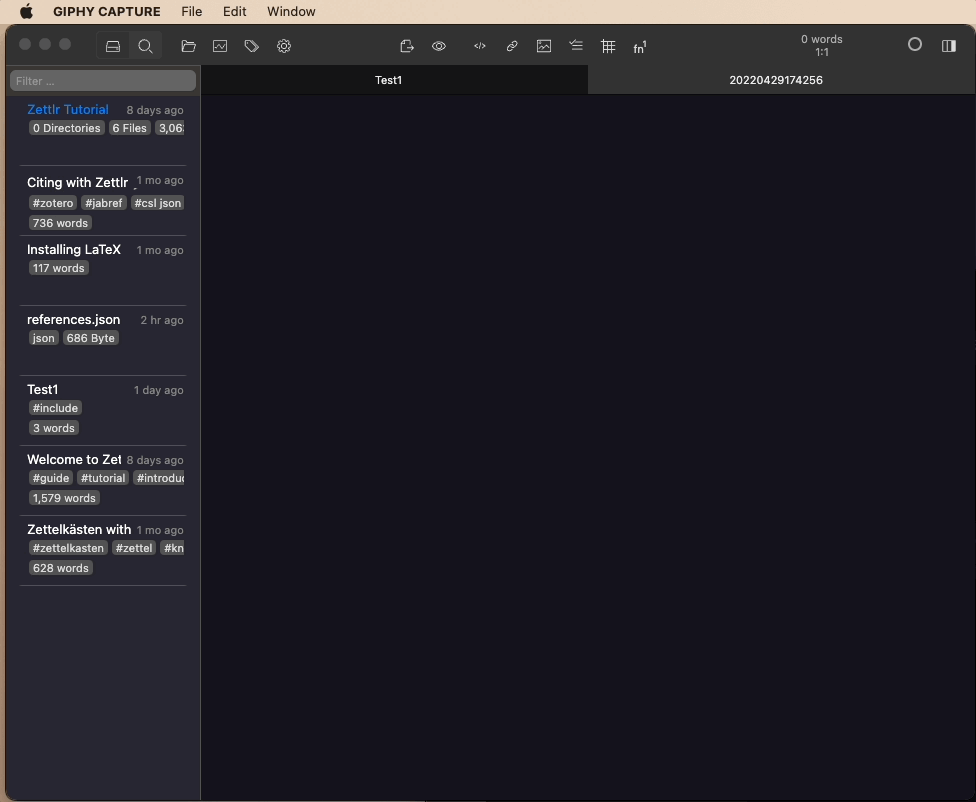Select the 20220429174256 document tab
The image size is (976, 802).
pos(776,80)
